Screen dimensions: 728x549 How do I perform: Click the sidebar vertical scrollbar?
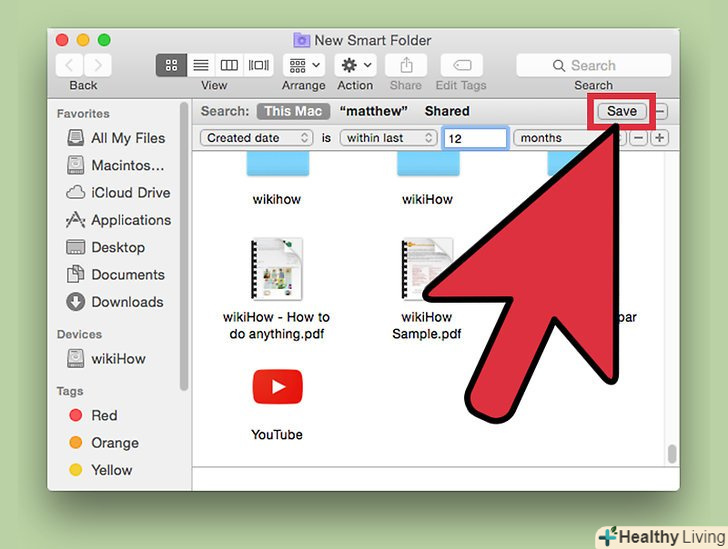tap(184, 246)
